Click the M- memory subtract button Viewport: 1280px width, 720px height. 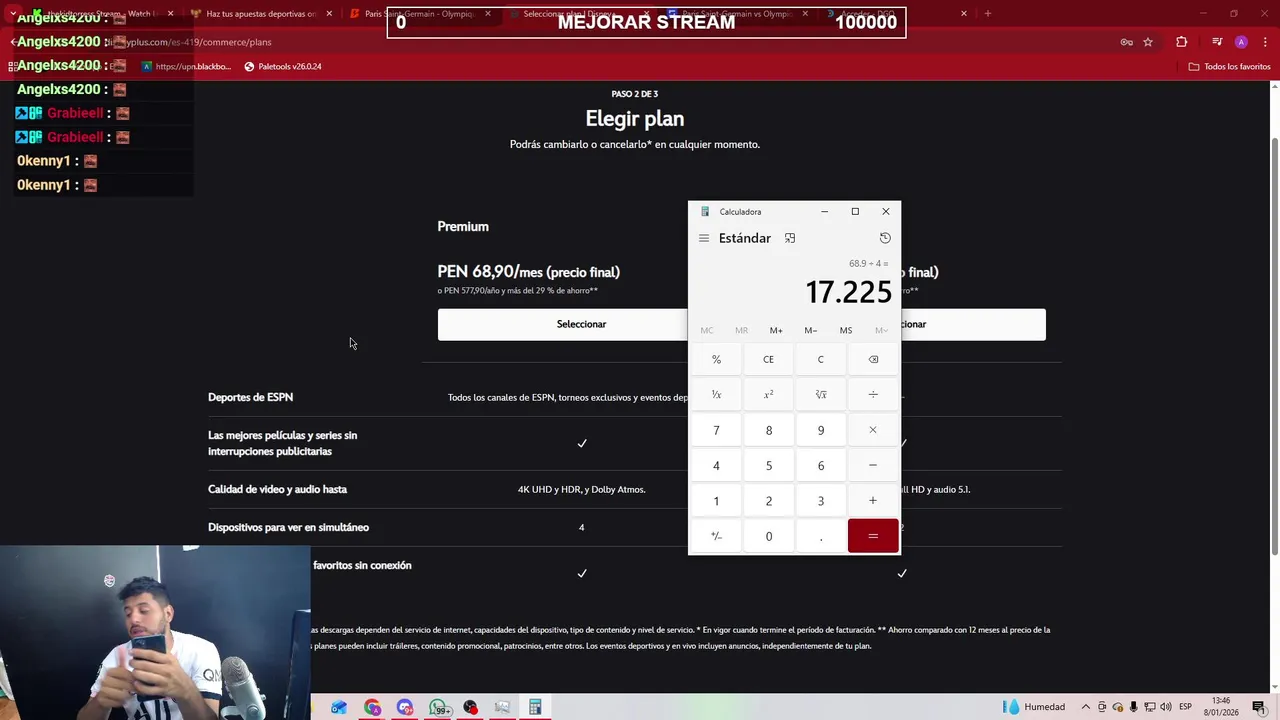click(x=811, y=330)
